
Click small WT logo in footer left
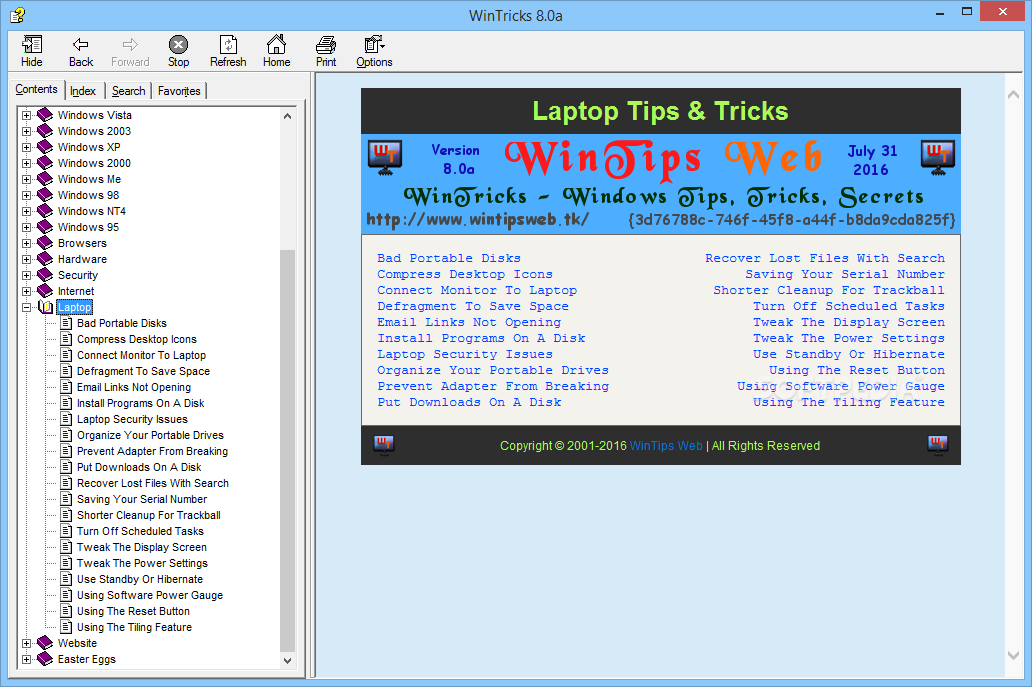click(384, 444)
